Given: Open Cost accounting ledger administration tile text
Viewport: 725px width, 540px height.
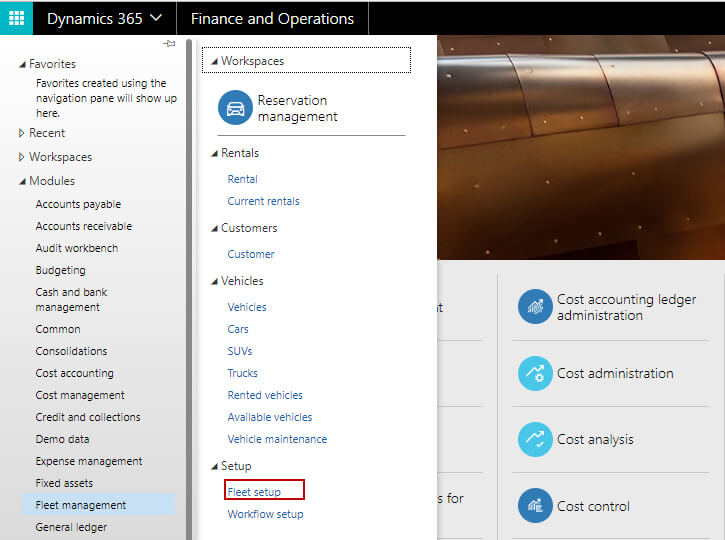Looking at the screenshot, I should tap(626, 307).
